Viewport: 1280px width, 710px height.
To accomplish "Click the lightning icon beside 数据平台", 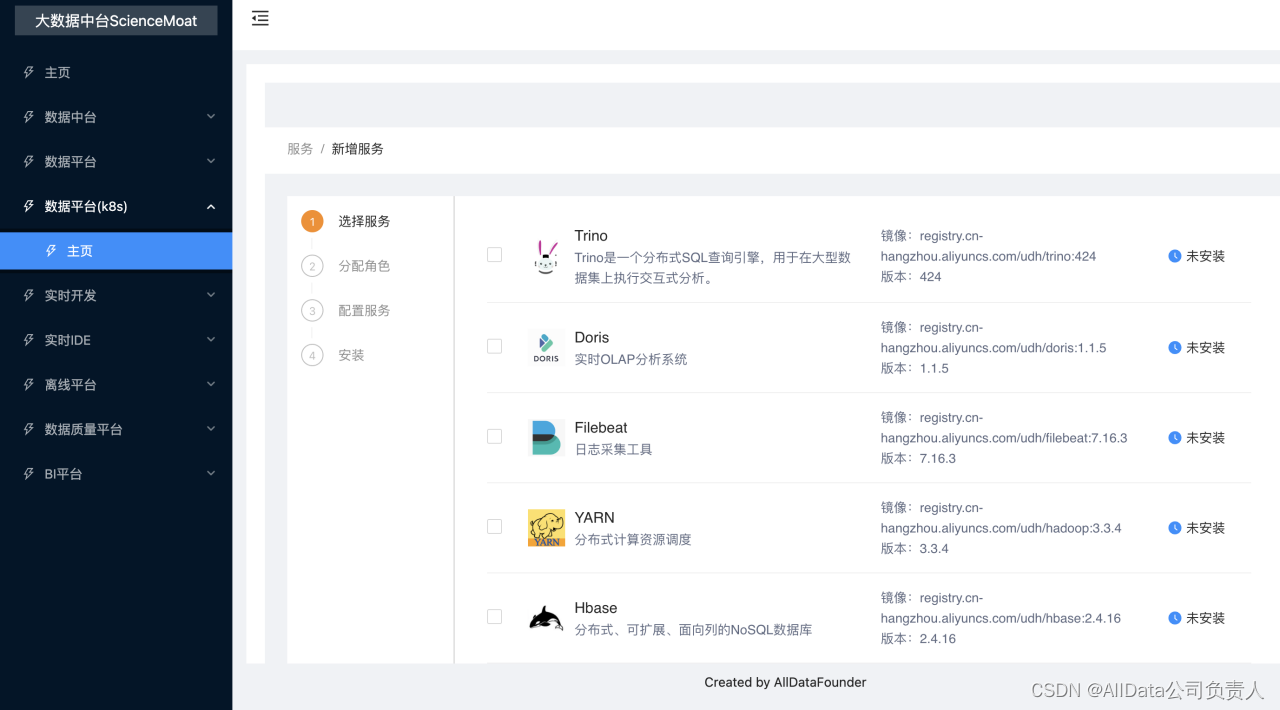I will pos(29,161).
